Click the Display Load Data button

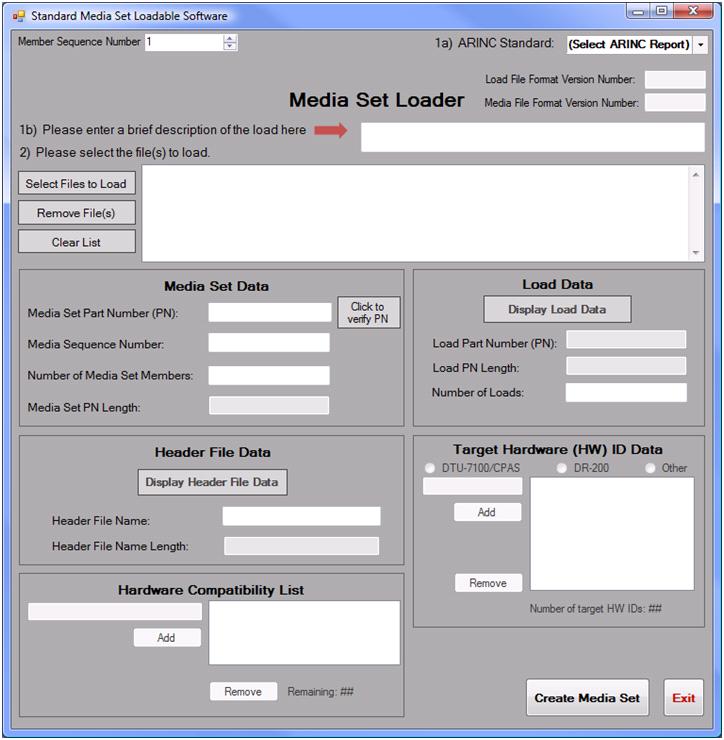[x=557, y=310]
